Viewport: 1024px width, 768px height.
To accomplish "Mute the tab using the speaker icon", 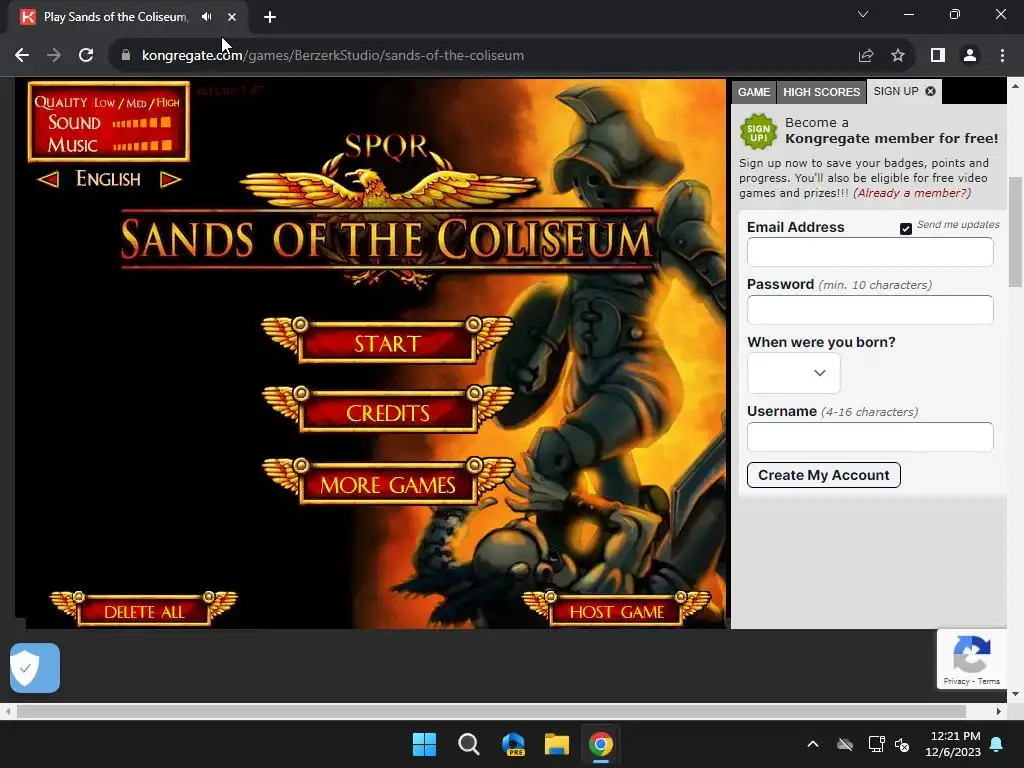I will coord(206,17).
